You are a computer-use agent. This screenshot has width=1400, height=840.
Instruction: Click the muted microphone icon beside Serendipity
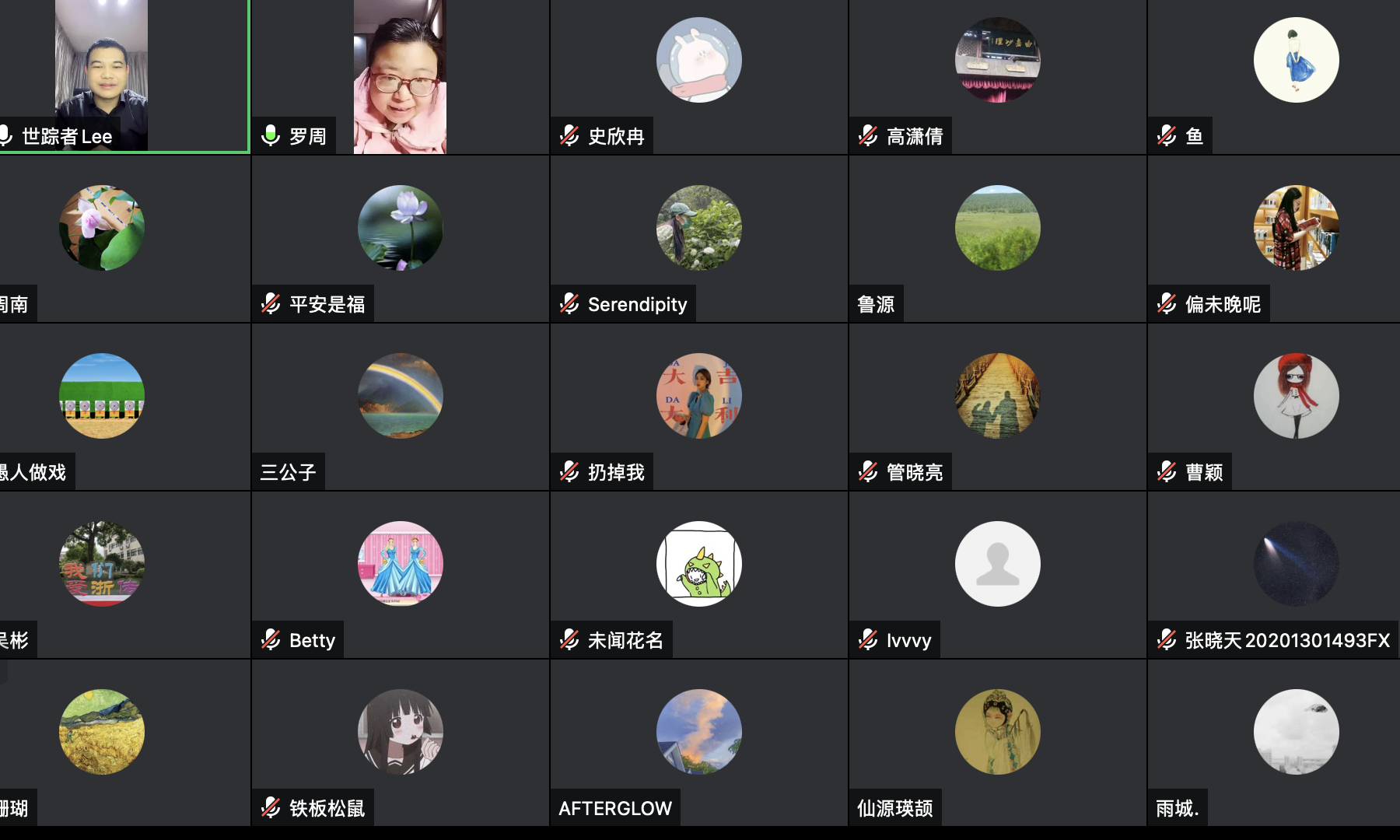(569, 304)
